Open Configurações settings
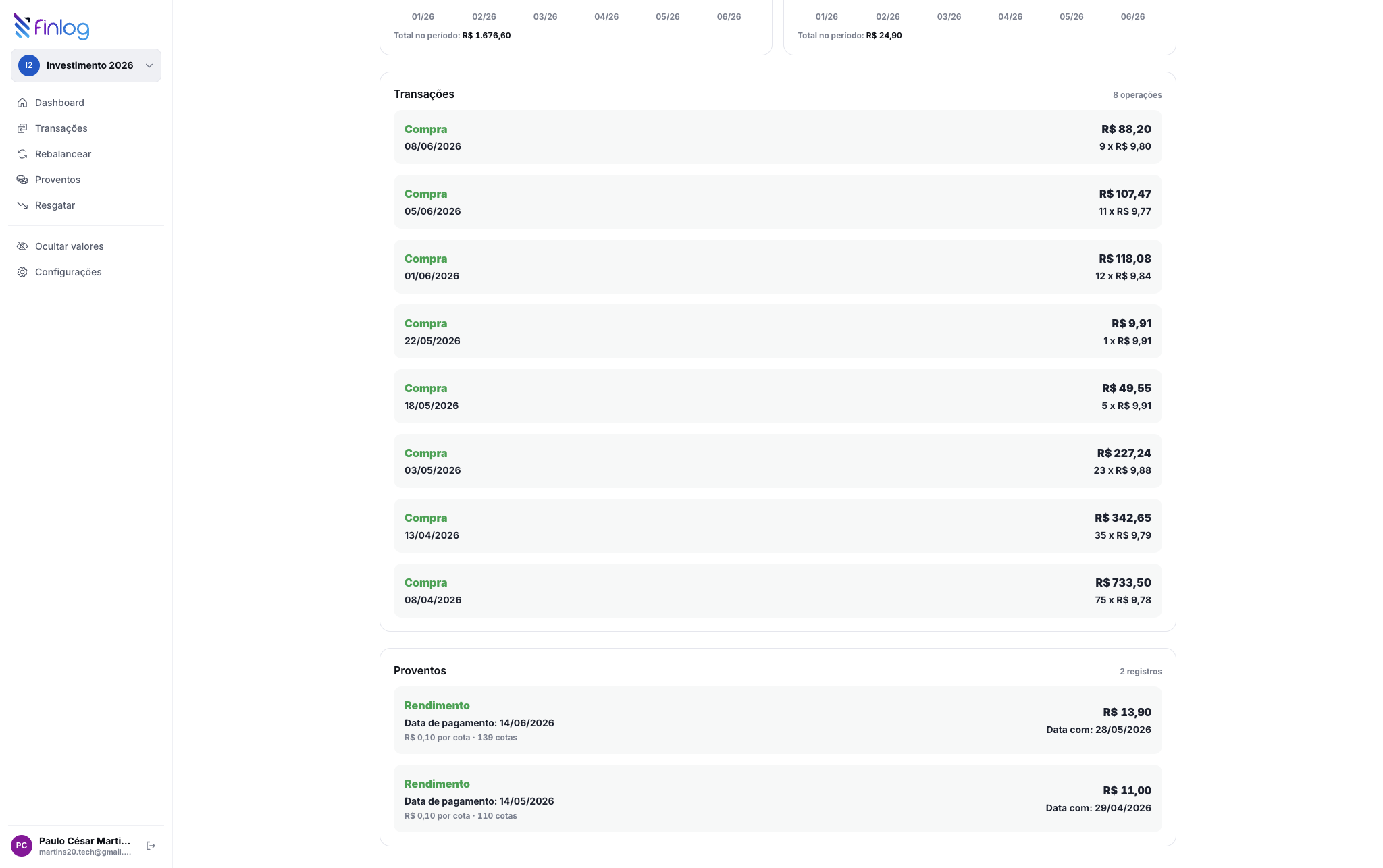Screen dimensions: 1383x868 [x=86, y=272]
